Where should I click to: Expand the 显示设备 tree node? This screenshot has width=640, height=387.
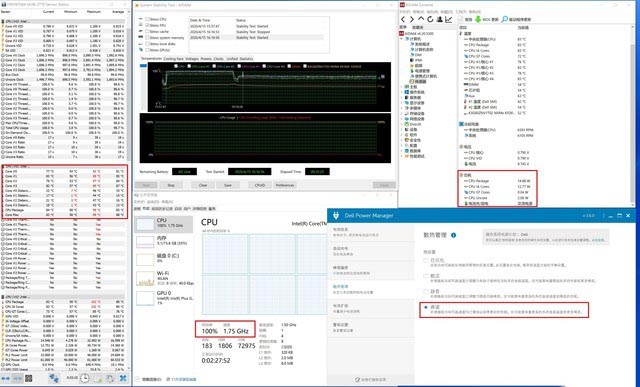[402, 103]
